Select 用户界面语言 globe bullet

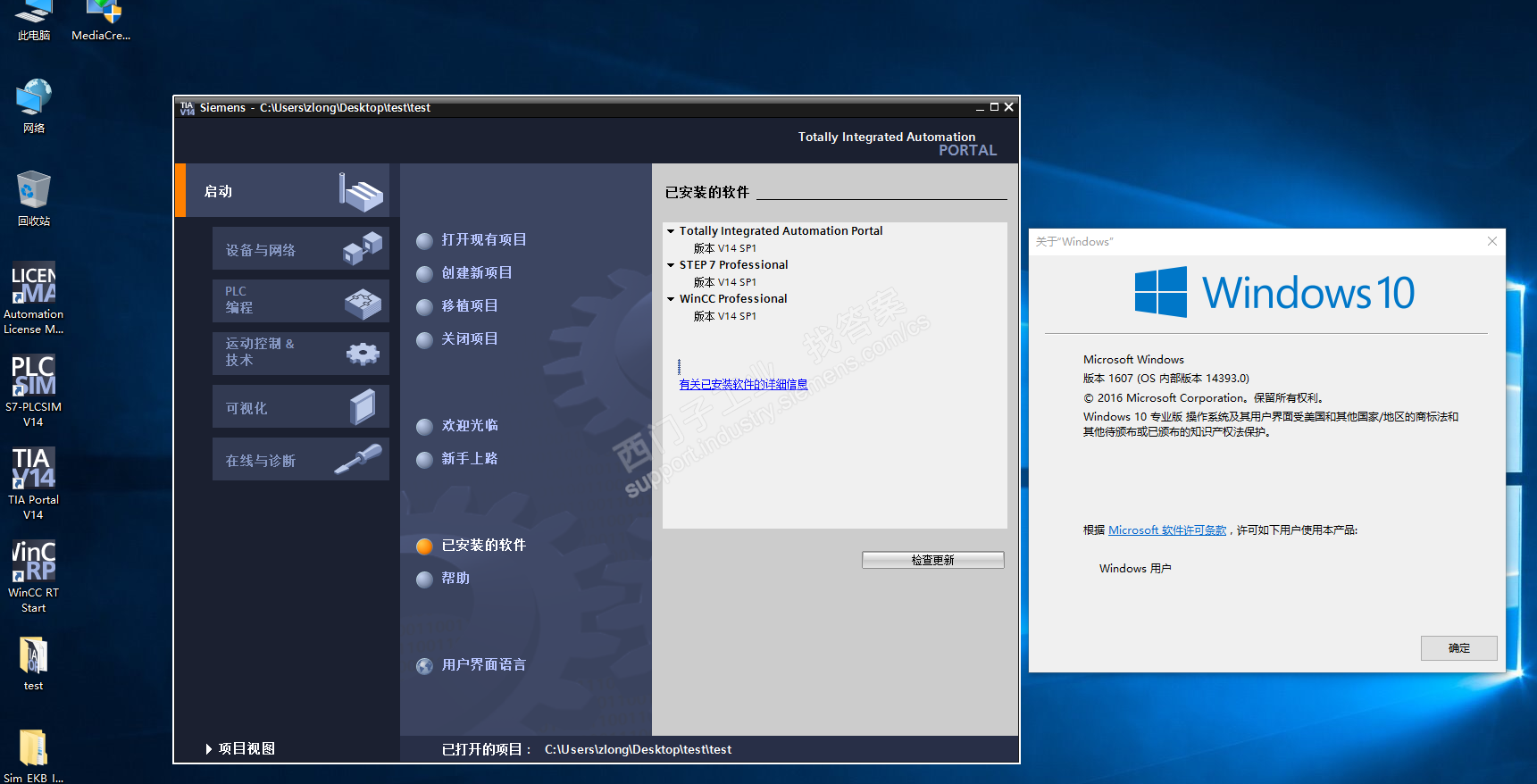tap(425, 666)
